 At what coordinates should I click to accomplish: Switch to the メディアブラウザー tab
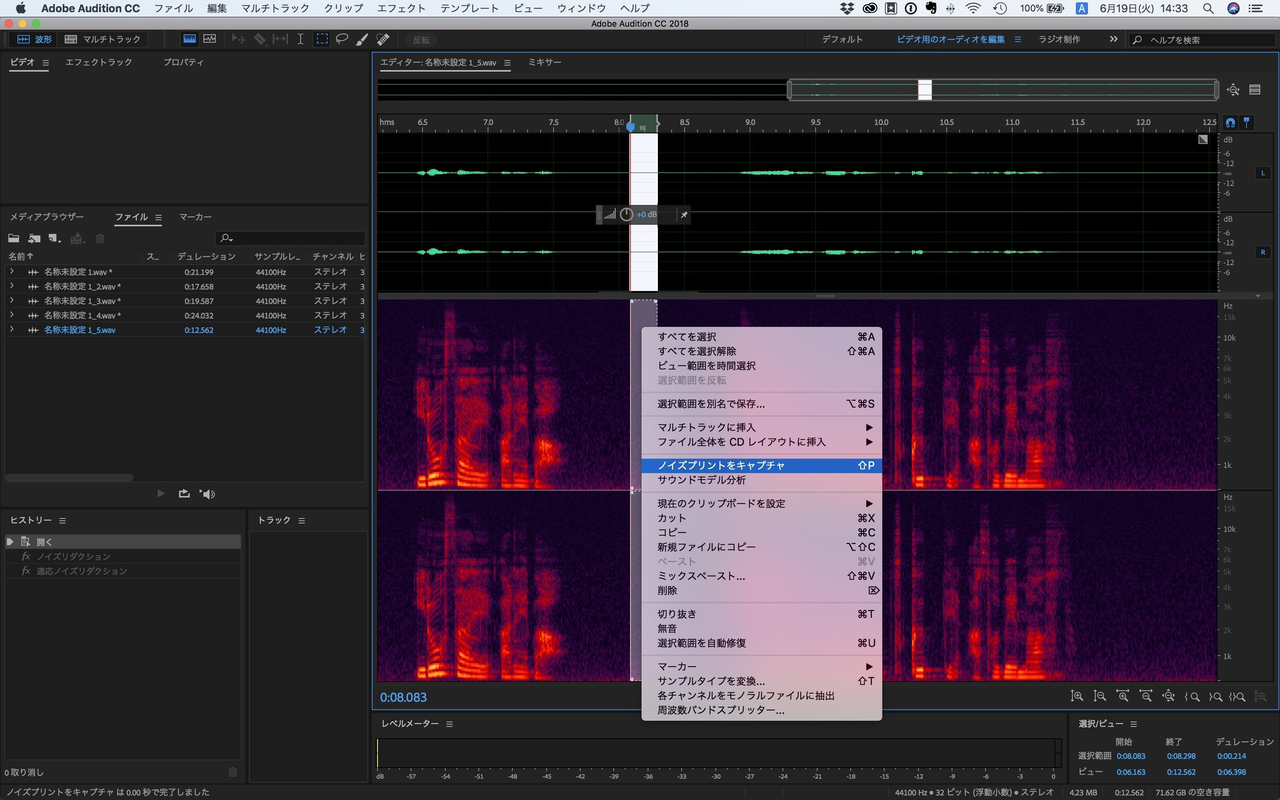pyautogui.click(x=47, y=217)
